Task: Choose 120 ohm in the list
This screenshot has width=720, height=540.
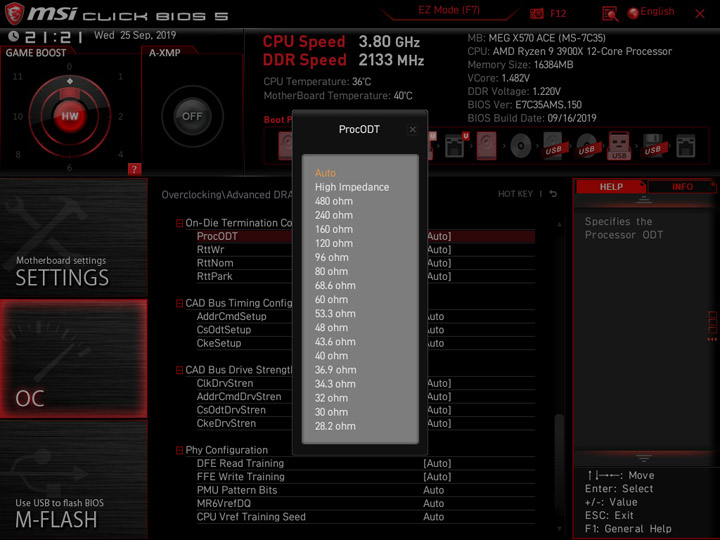Action: click(334, 243)
